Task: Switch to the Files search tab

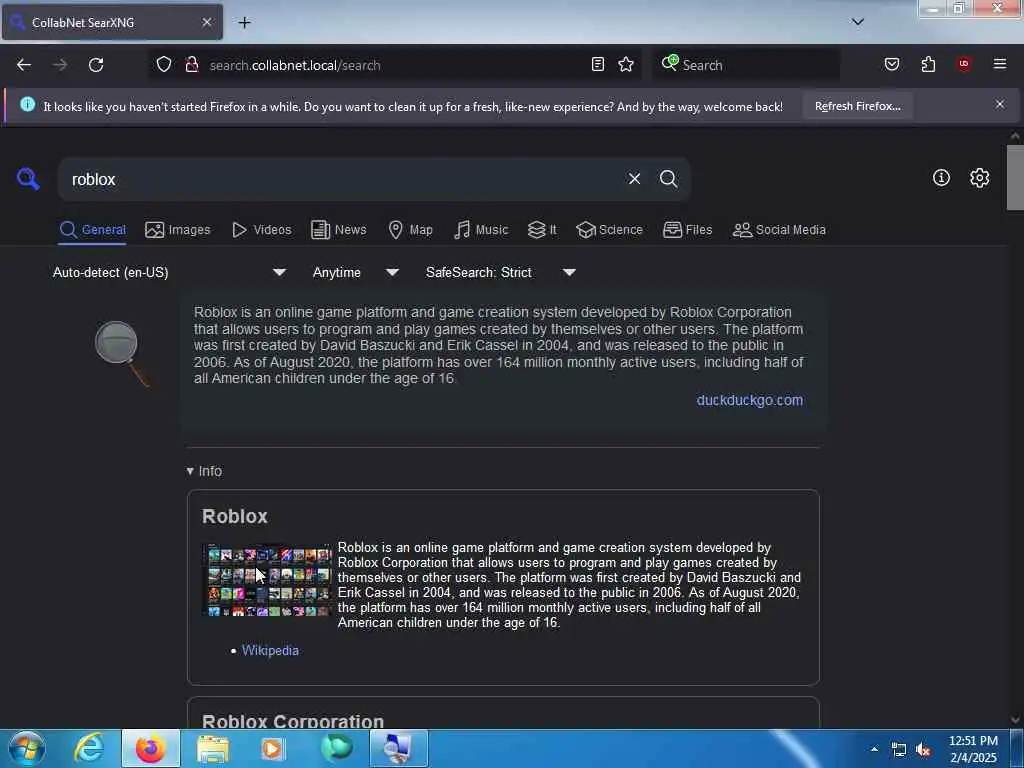Action: point(687,230)
